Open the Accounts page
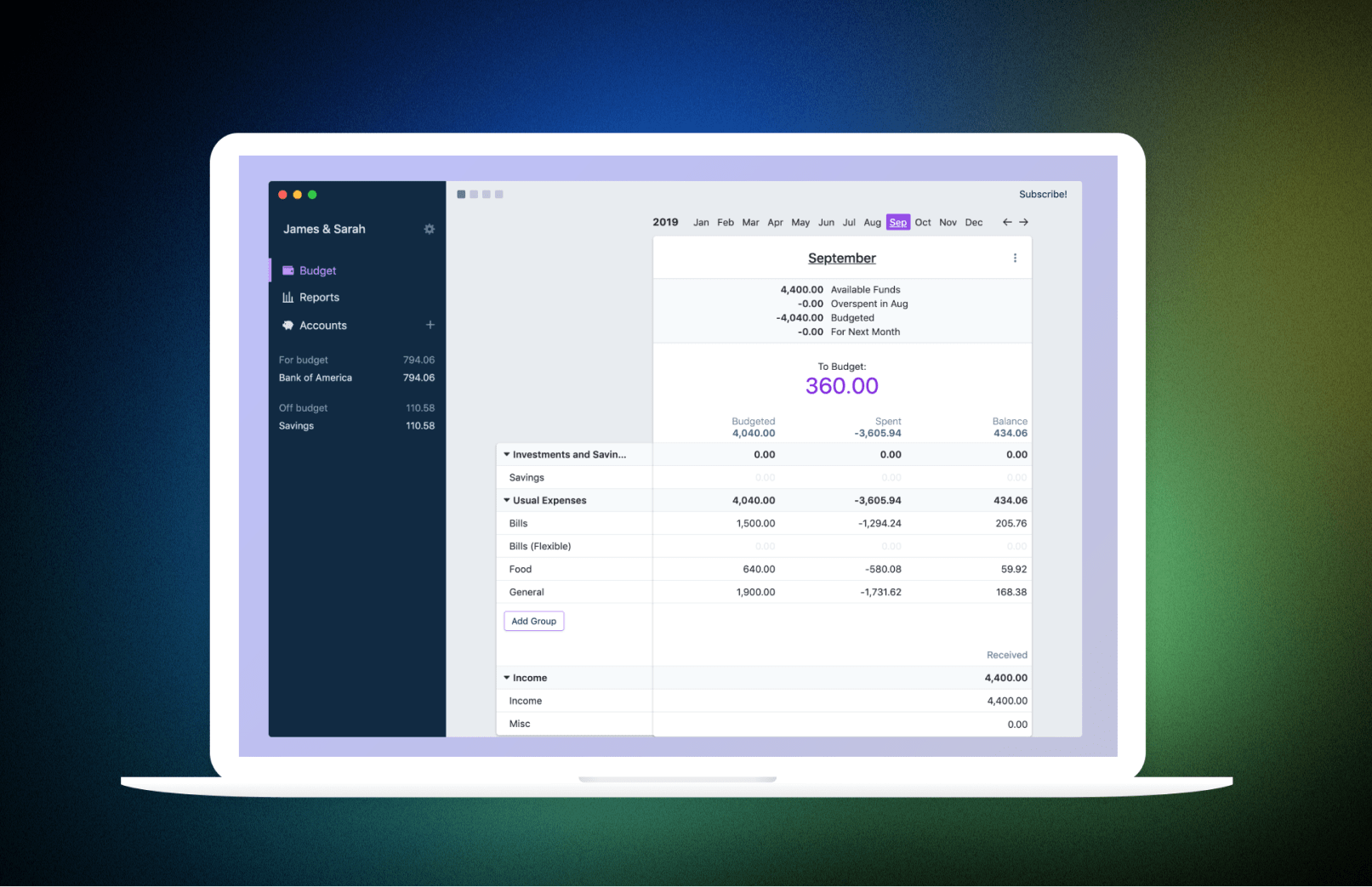The width and height of the screenshot is (1372, 887). tap(323, 326)
